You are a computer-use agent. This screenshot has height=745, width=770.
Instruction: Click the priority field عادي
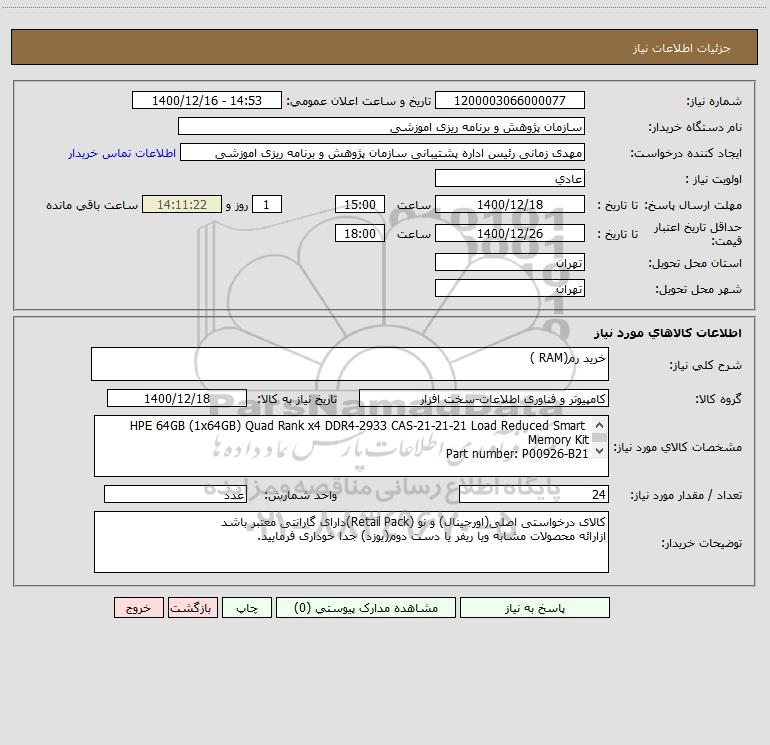[510, 178]
